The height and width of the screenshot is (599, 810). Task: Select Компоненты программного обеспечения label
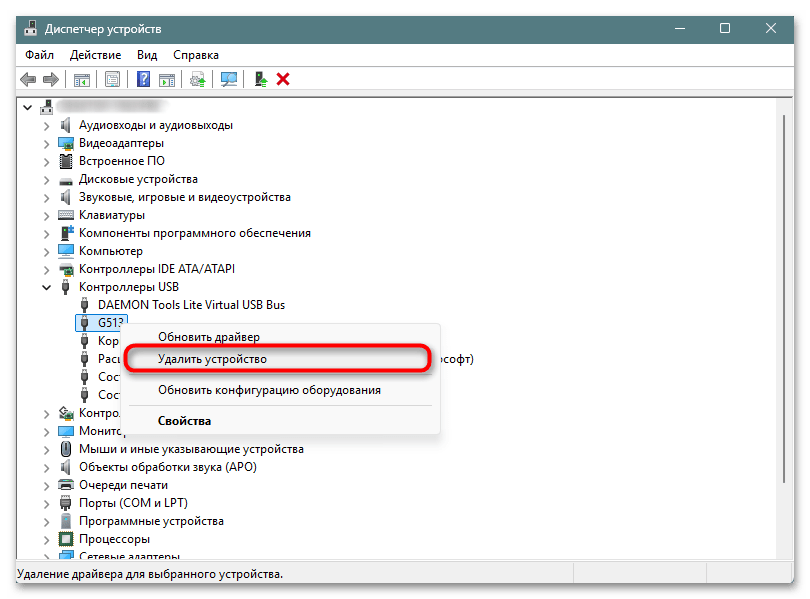[x=195, y=233]
